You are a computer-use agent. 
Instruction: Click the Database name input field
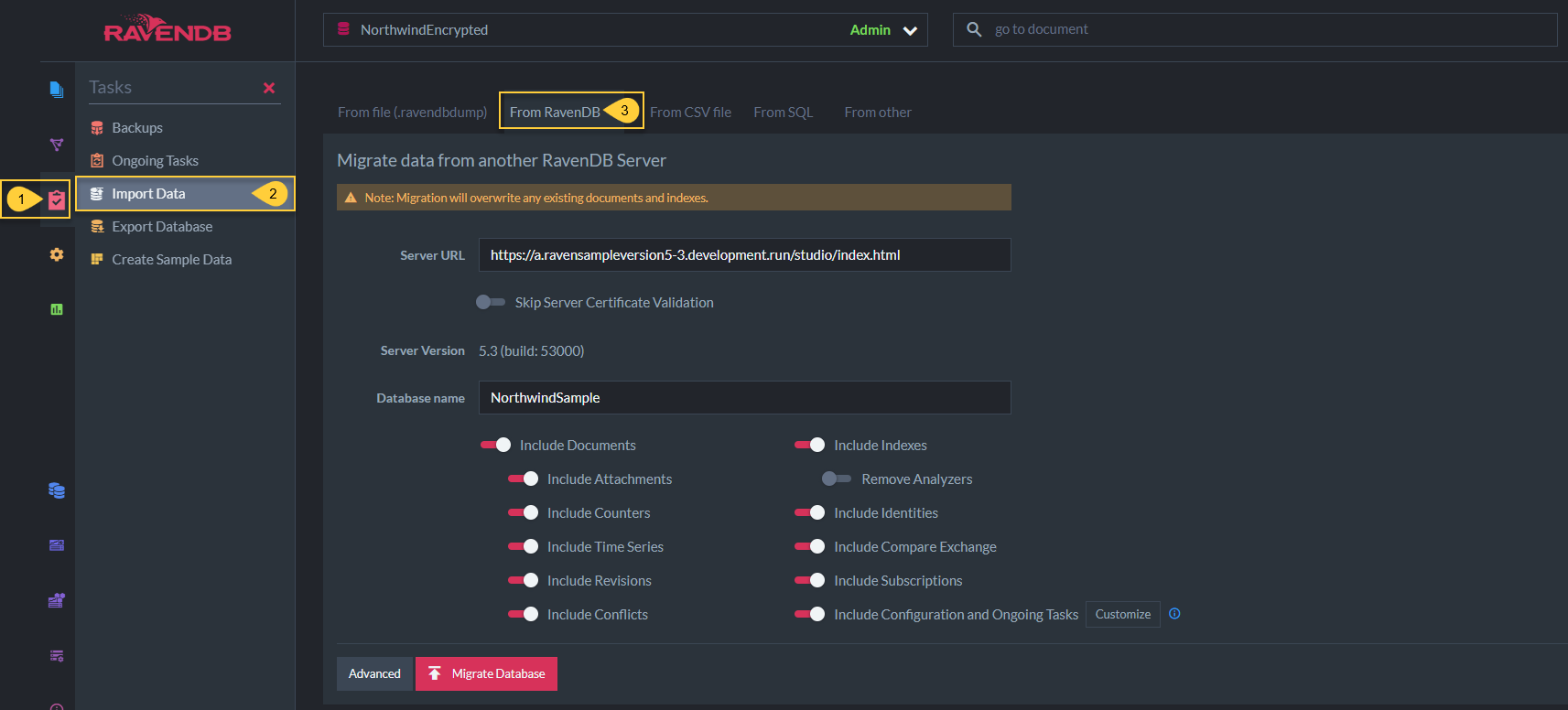pos(745,398)
